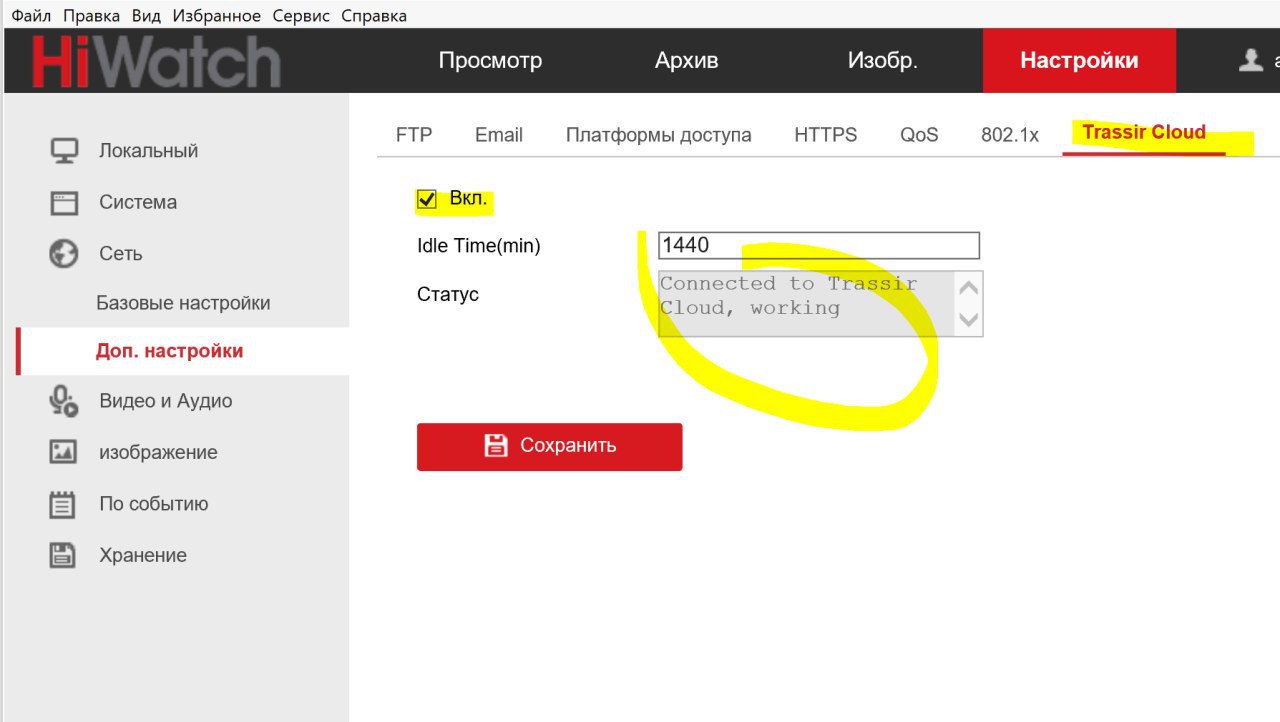Switch to the HTTPS tab
The width and height of the screenshot is (1280, 722).
tap(826, 135)
